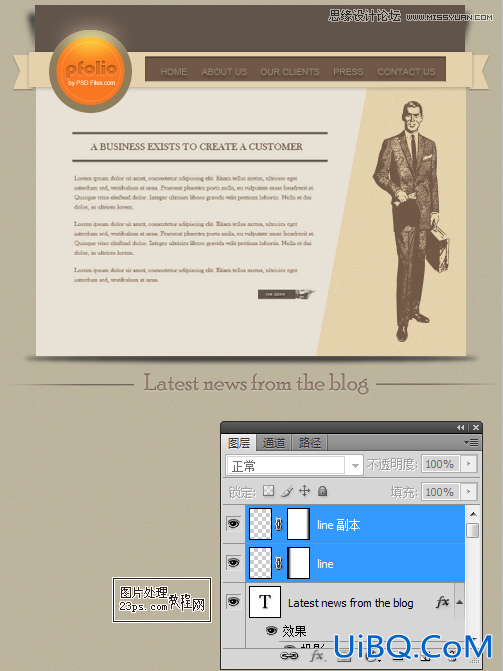
Task: Toggle visibility of the line layer
Action: 233,562
